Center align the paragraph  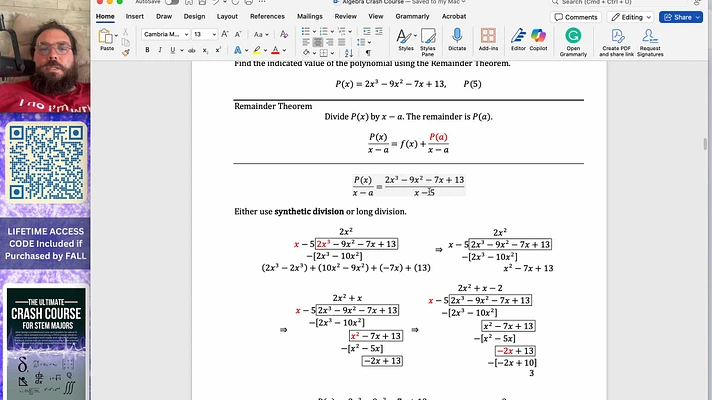[x=317, y=42]
